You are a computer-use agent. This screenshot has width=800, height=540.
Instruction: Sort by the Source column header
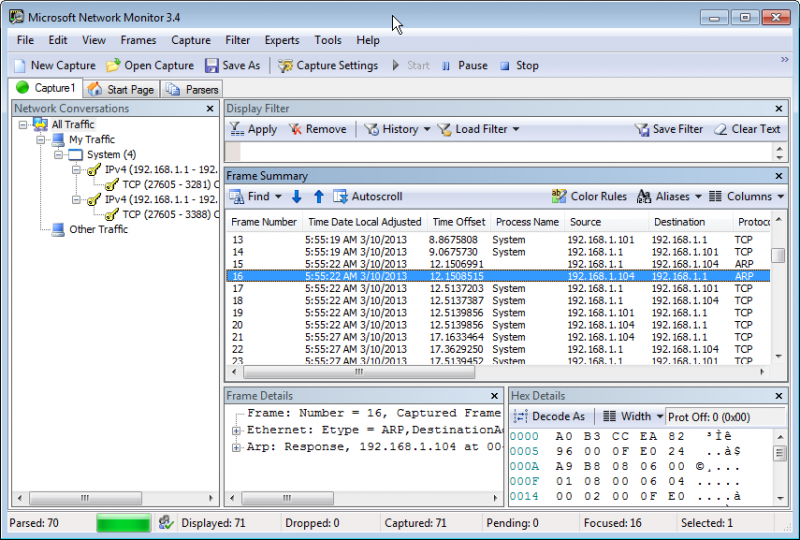tap(607, 222)
